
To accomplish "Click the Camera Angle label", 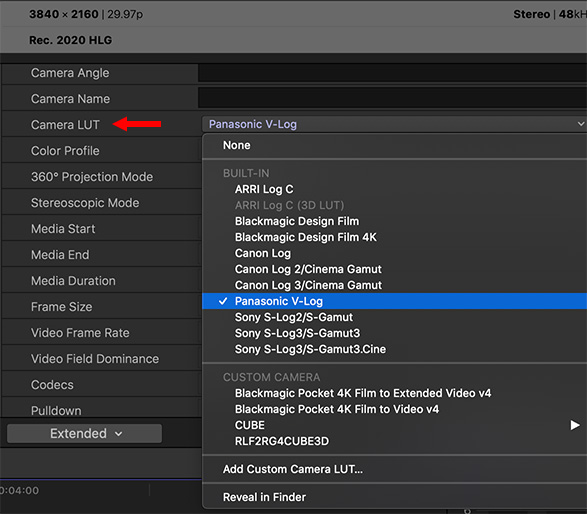I will pyautogui.click(x=70, y=73).
